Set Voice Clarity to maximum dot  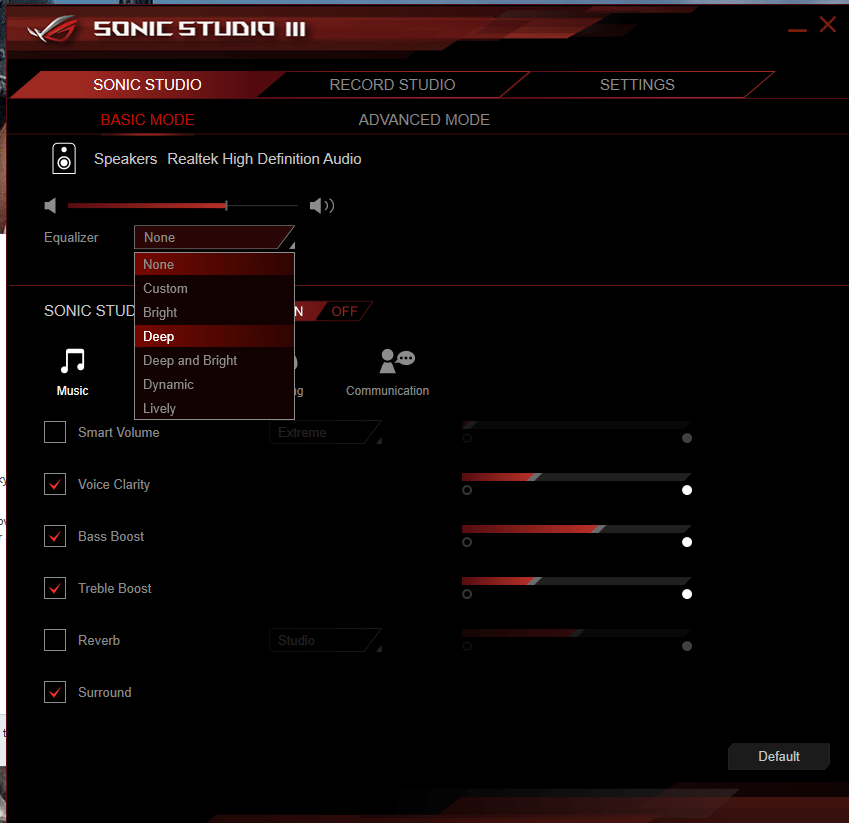(687, 490)
